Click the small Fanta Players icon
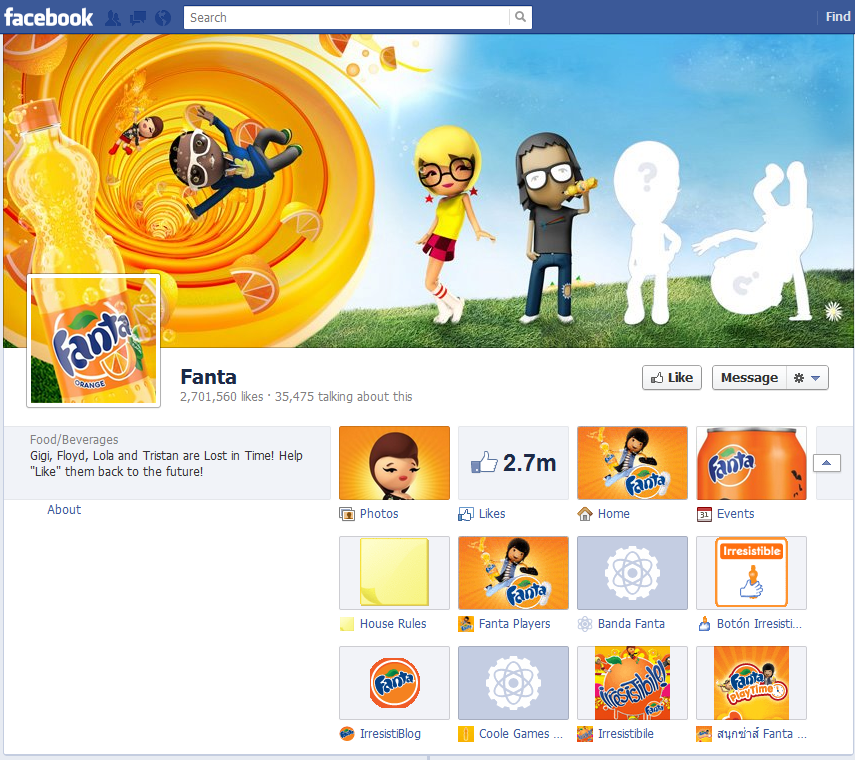855x760 pixels. [x=466, y=624]
